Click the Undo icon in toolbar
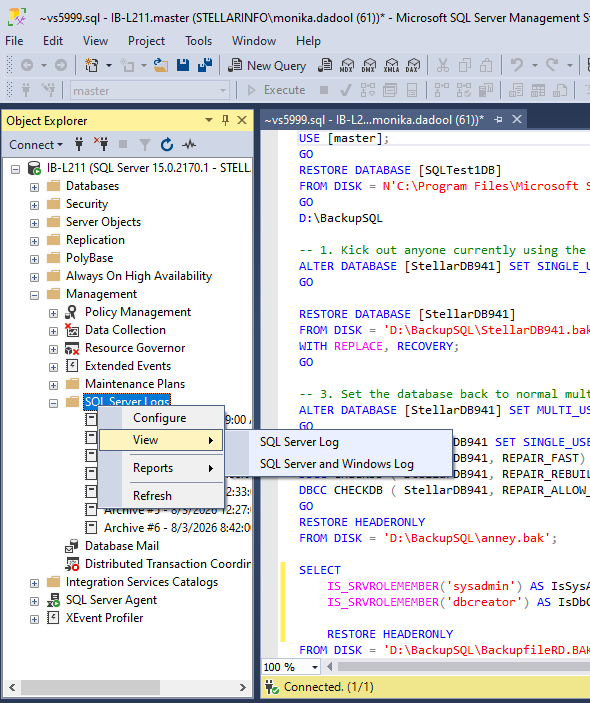 tap(517, 65)
